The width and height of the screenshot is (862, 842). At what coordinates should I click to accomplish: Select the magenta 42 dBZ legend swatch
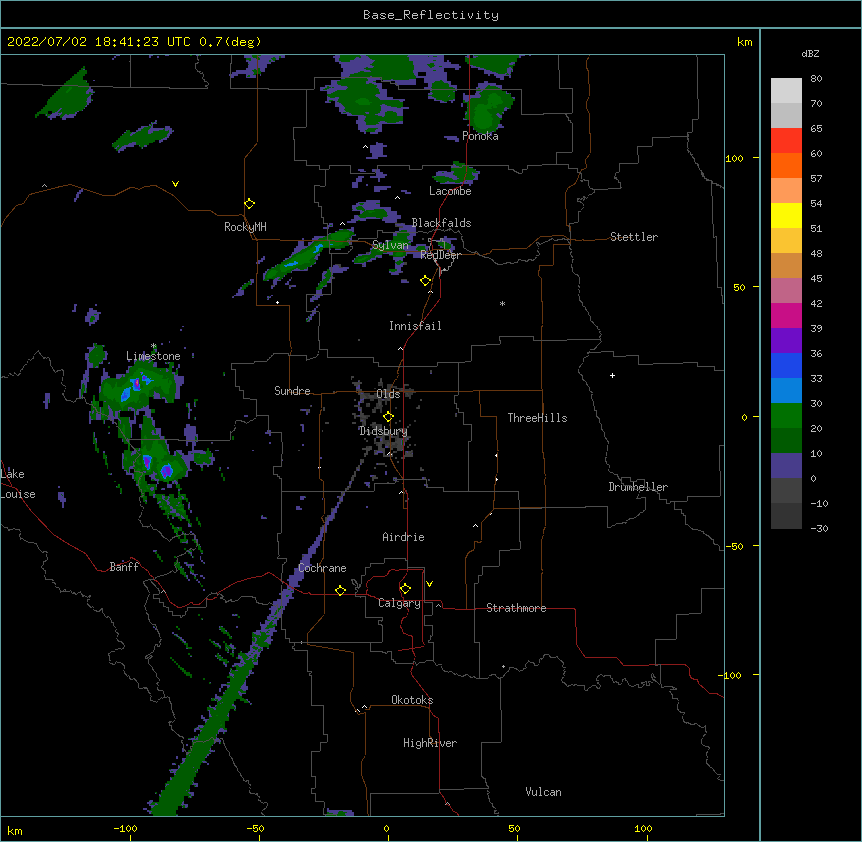tap(786, 315)
